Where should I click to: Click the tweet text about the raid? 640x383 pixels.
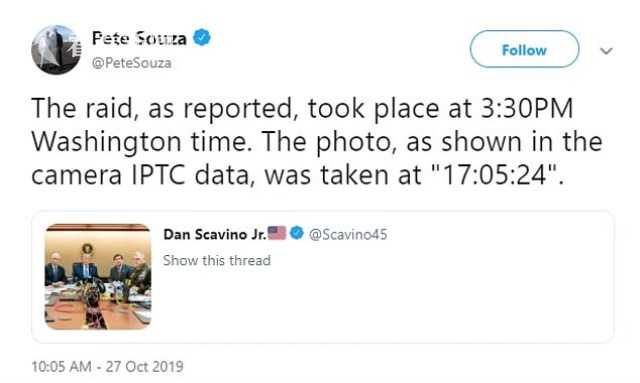[x=317, y=142]
